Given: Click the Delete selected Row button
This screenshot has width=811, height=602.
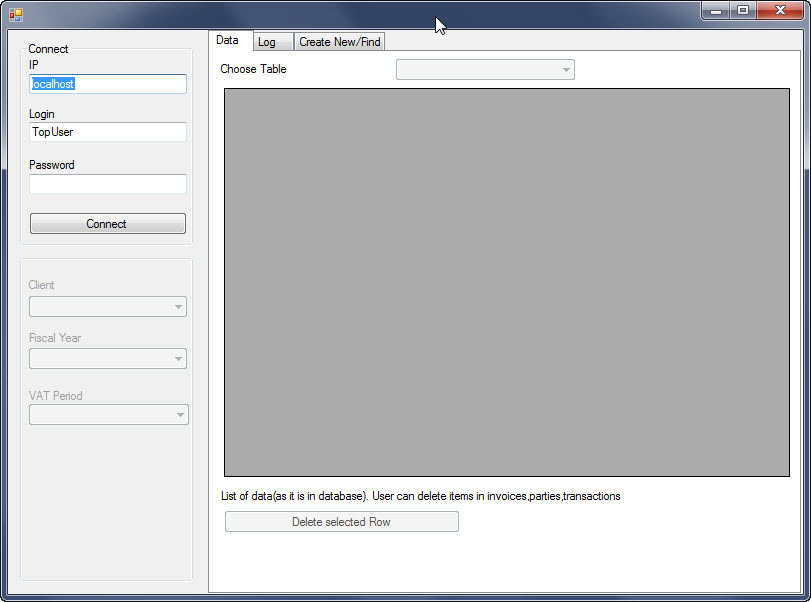Looking at the screenshot, I should pyautogui.click(x=341, y=522).
